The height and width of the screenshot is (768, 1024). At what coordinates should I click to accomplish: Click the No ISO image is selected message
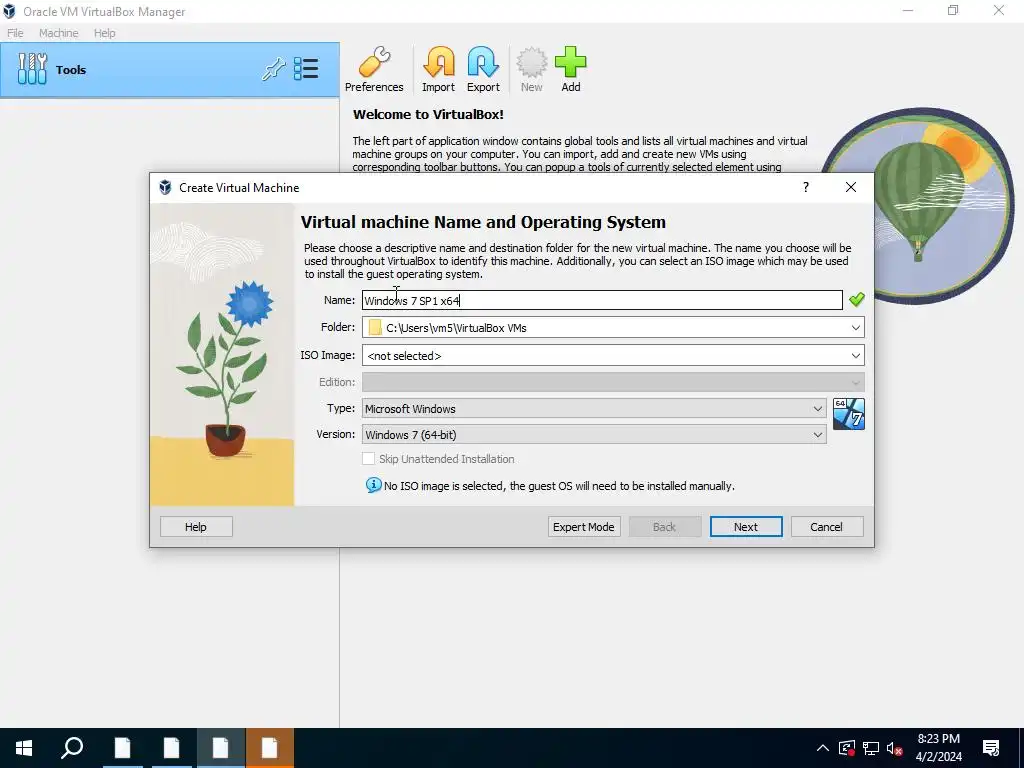click(559, 486)
